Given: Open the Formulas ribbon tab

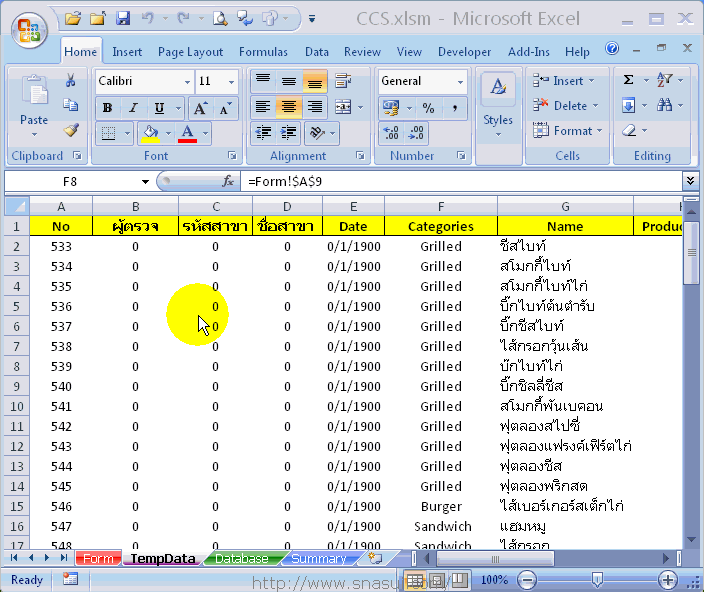Looking at the screenshot, I should (x=263, y=52).
